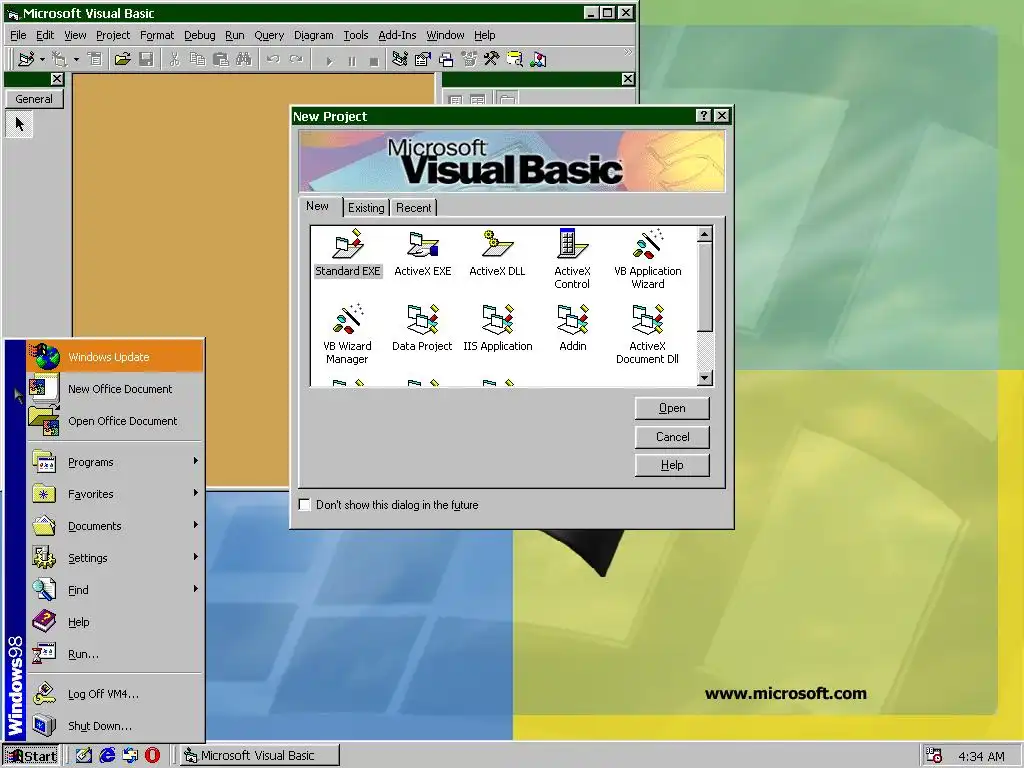
Task: Click the dialog's question mark help button
Action: (x=703, y=116)
